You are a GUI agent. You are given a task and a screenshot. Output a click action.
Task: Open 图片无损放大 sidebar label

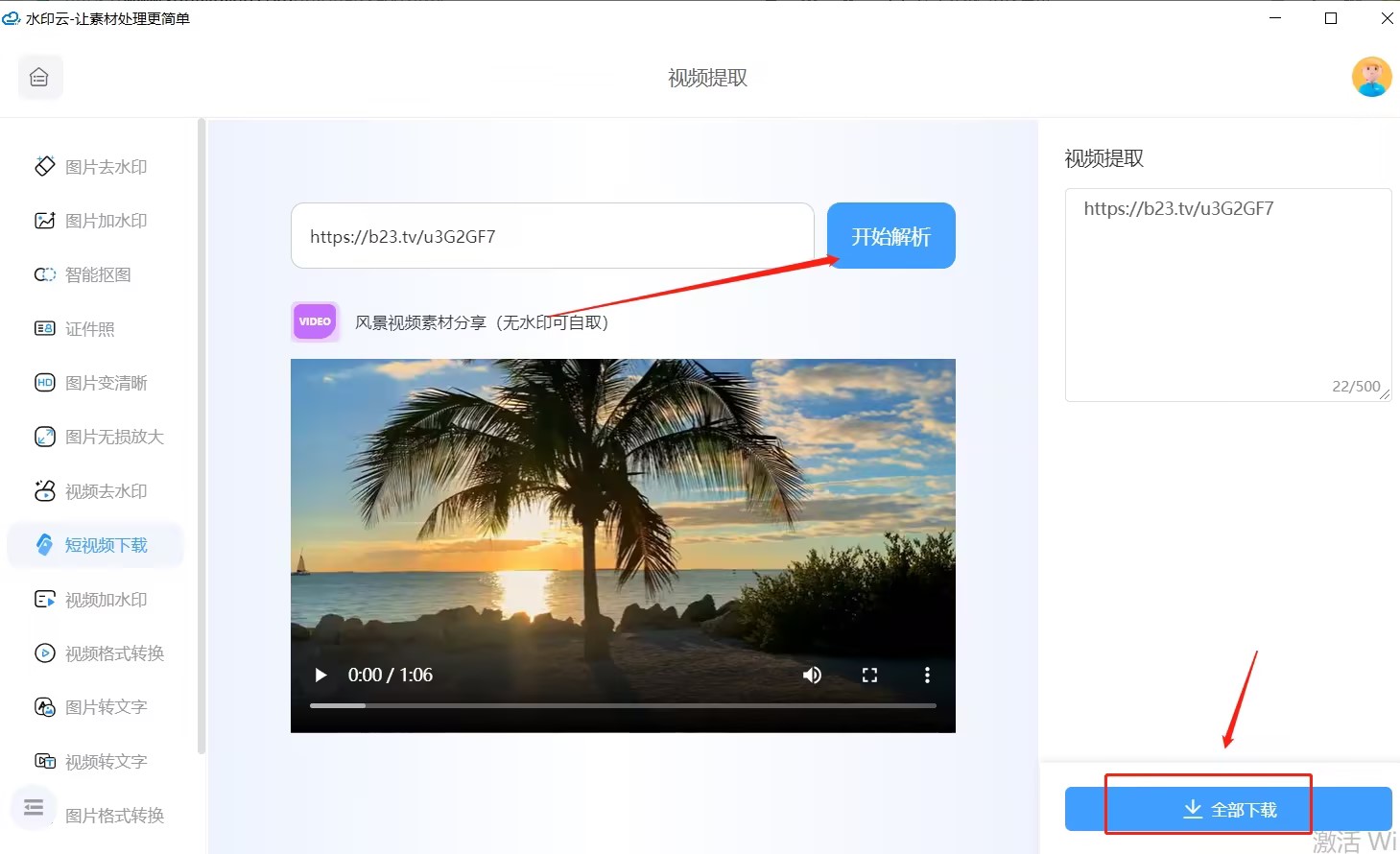[x=115, y=437]
